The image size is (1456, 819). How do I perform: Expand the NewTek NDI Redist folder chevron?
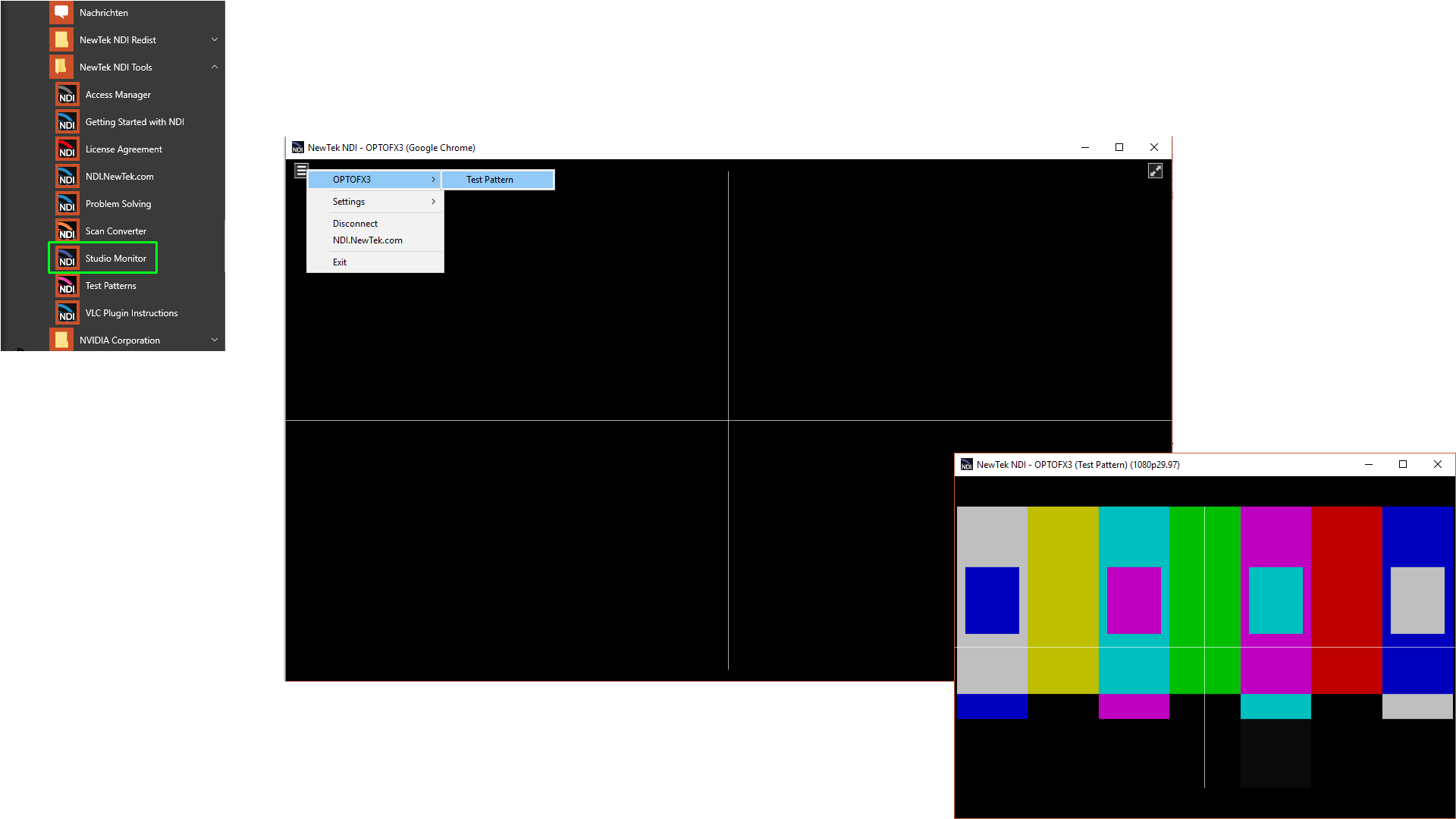215,39
